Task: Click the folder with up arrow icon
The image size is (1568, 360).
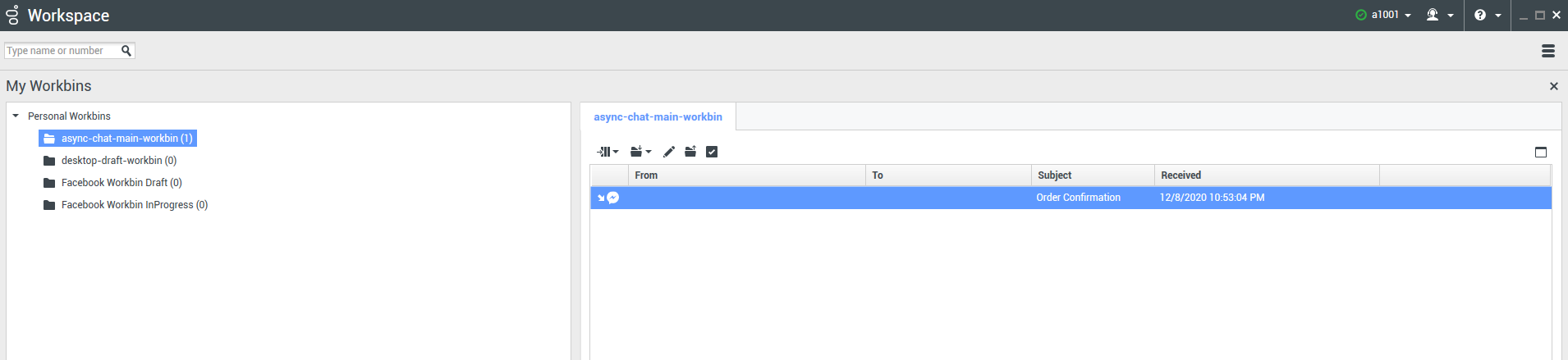Action: pyautogui.click(x=690, y=152)
